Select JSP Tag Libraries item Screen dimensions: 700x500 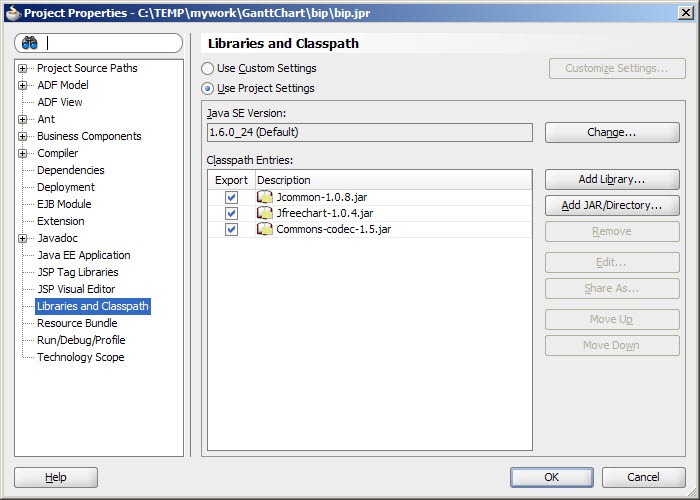[x=78, y=272]
